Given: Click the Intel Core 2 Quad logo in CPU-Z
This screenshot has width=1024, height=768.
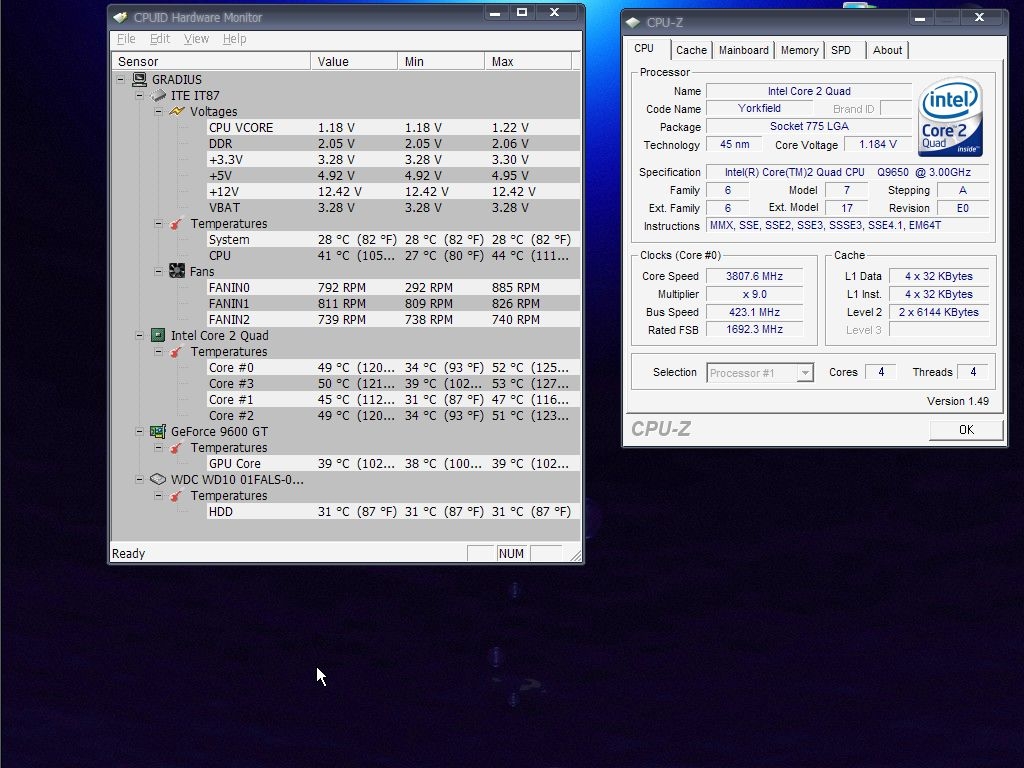Looking at the screenshot, I should click(x=950, y=117).
